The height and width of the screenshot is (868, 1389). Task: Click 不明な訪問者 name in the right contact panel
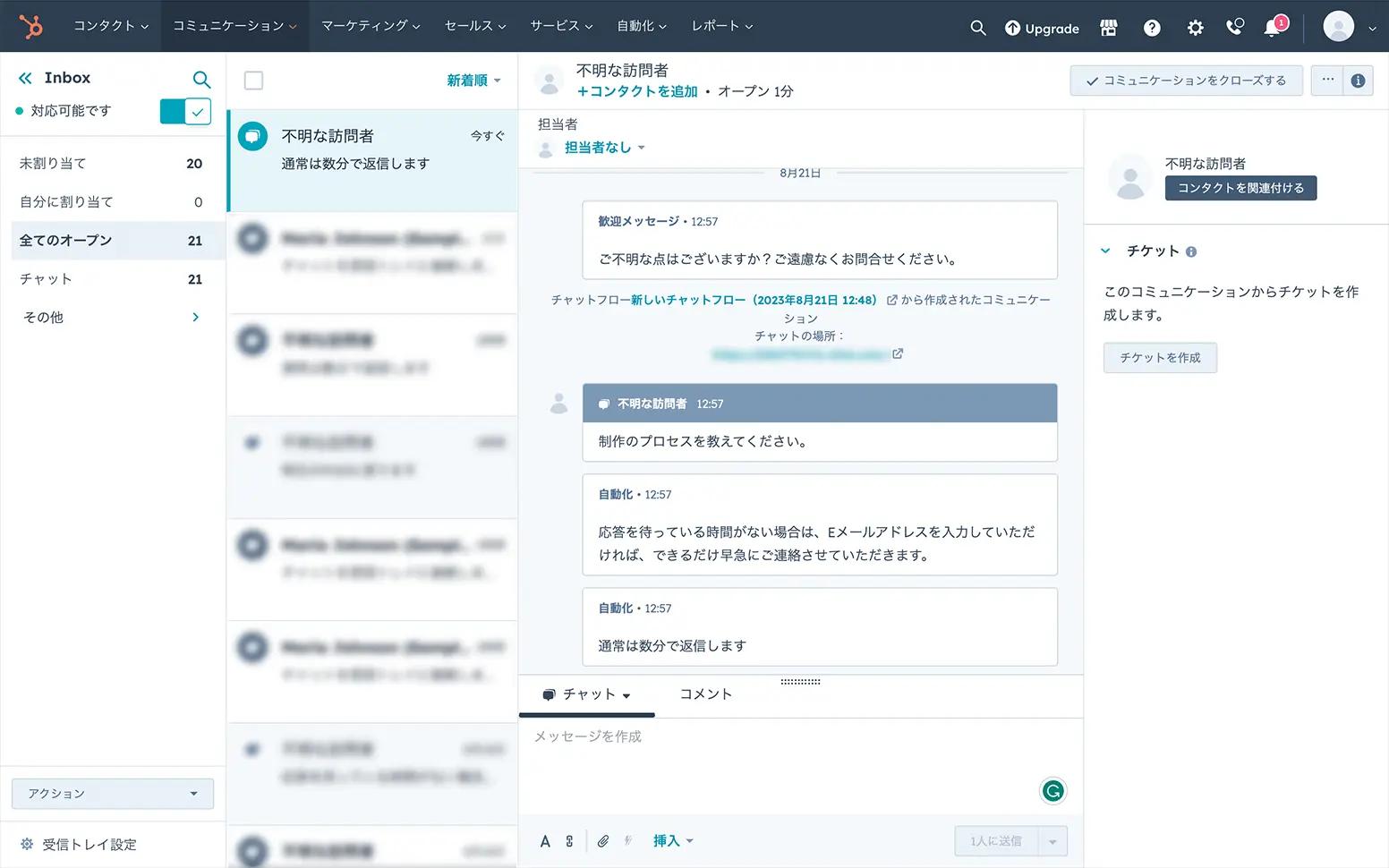coord(1206,164)
